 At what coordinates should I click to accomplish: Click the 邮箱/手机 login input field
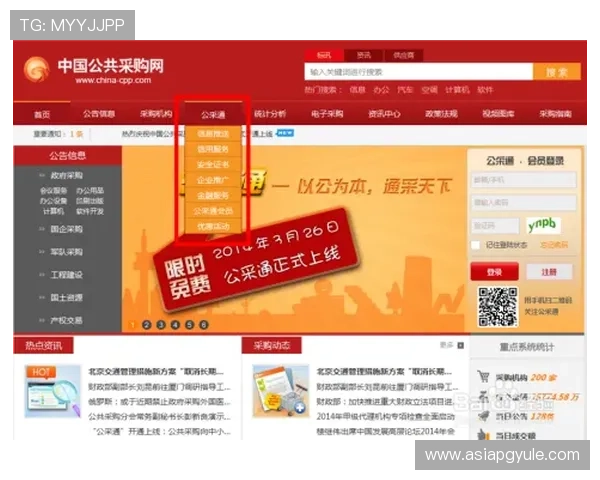(x=523, y=180)
